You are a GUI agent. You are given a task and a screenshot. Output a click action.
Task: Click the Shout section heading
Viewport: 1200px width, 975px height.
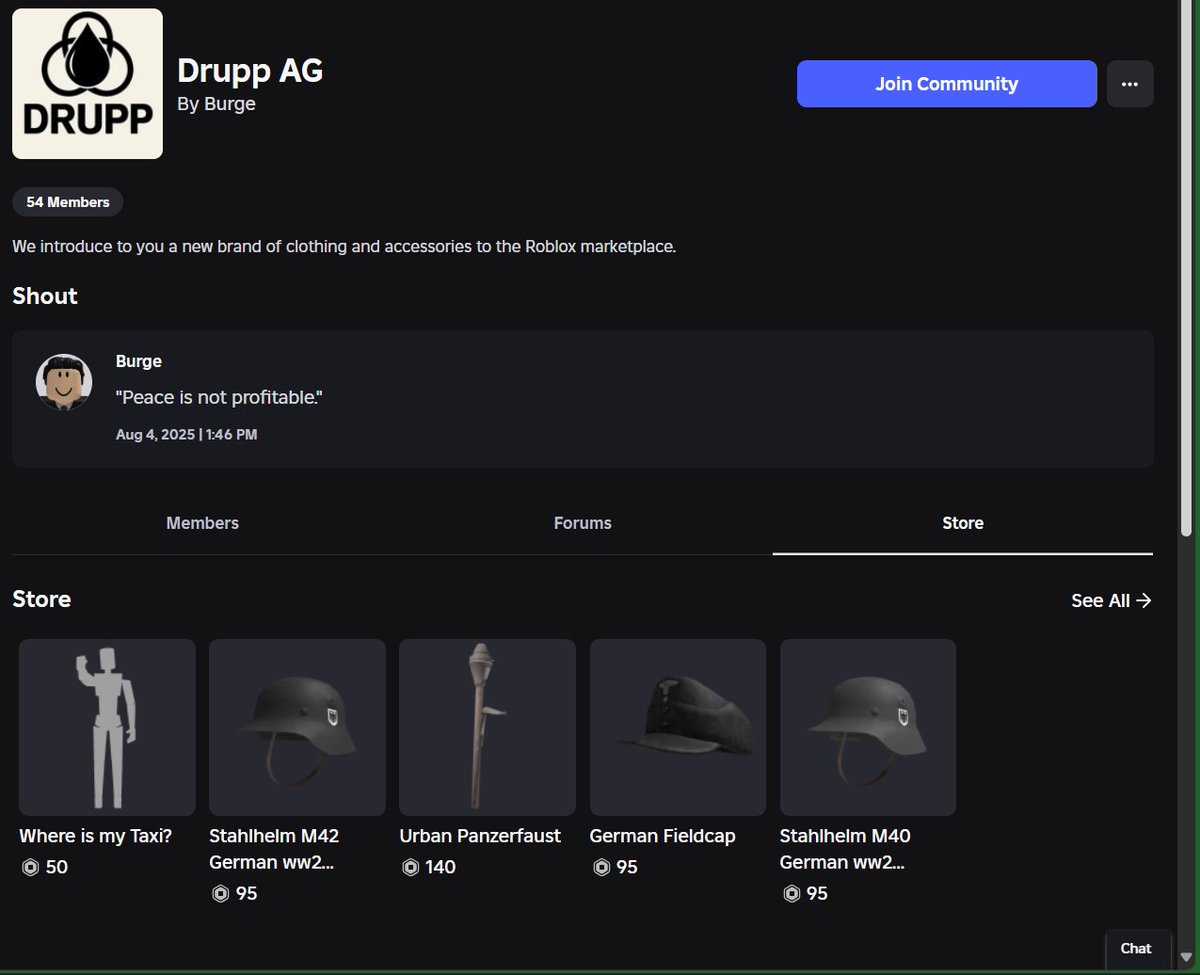click(x=45, y=296)
